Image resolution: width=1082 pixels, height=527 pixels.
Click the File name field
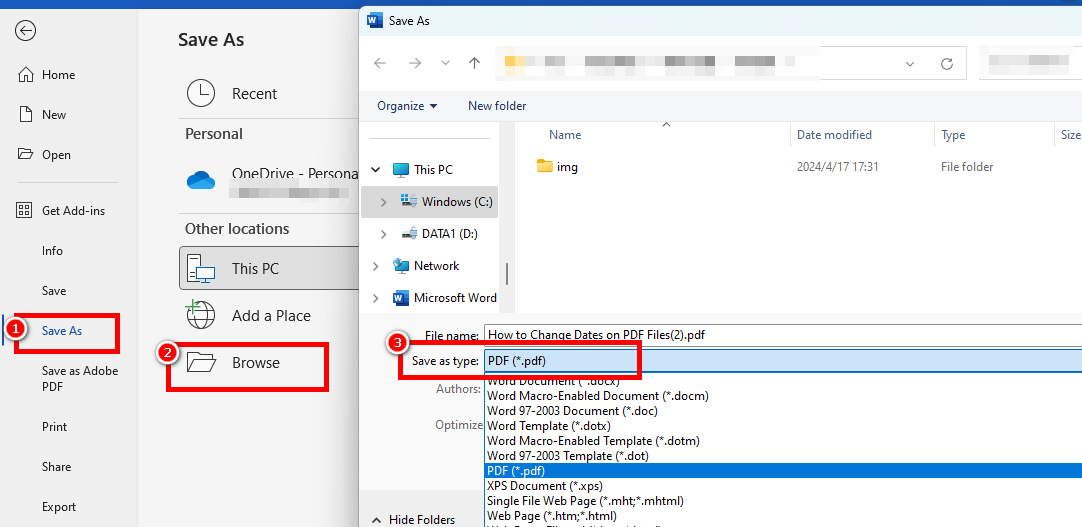click(783, 335)
